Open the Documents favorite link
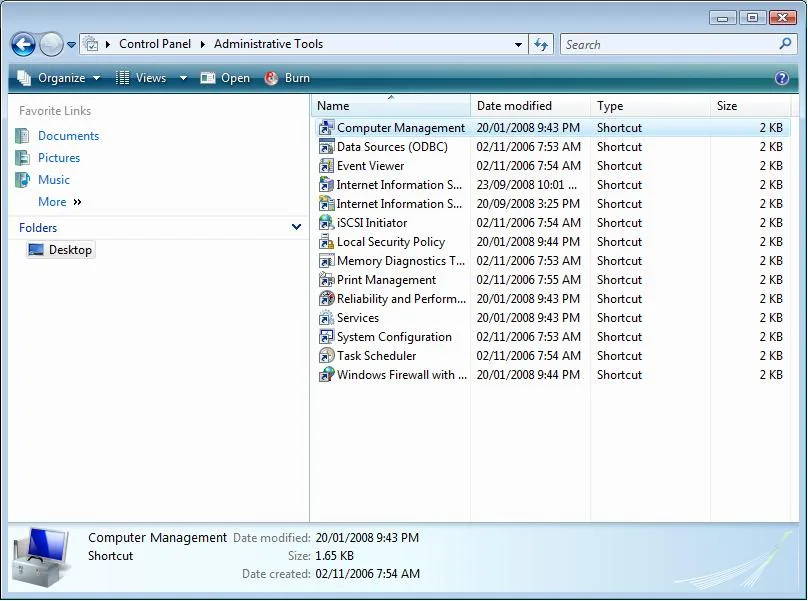This screenshot has width=808, height=601. pyautogui.click(x=69, y=136)
